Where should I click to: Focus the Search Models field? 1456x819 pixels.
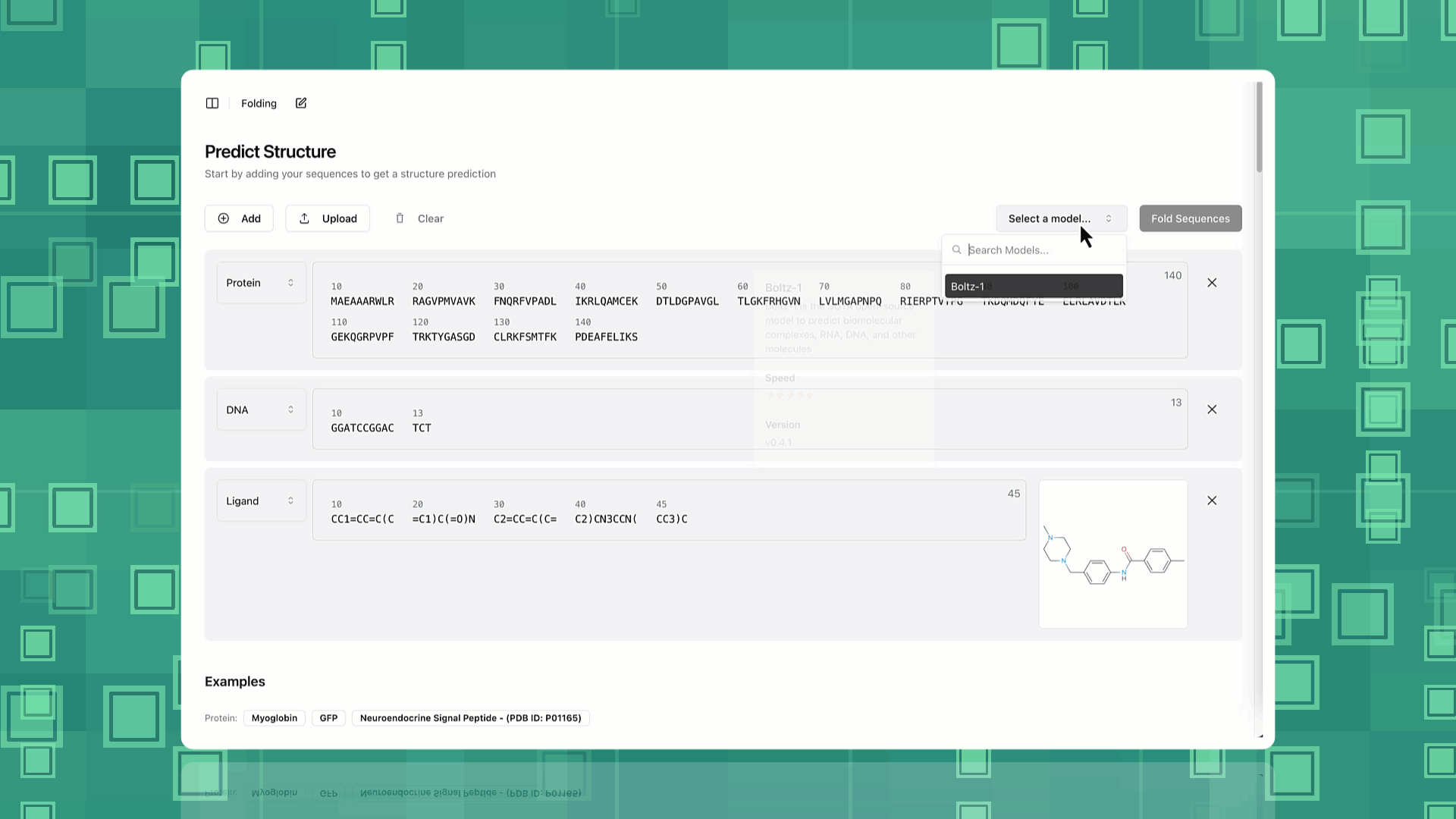tap(1039, 249)
